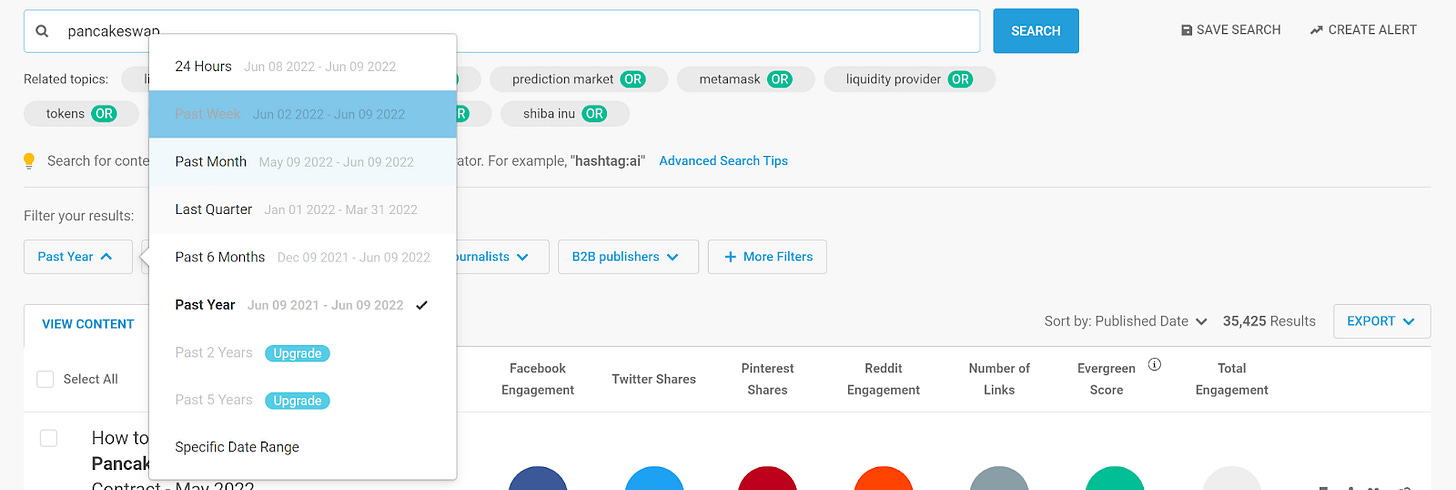Open Advanced Search Tips link
The width and height of the screenshot is (1456, 490).
tap(724, 161)
